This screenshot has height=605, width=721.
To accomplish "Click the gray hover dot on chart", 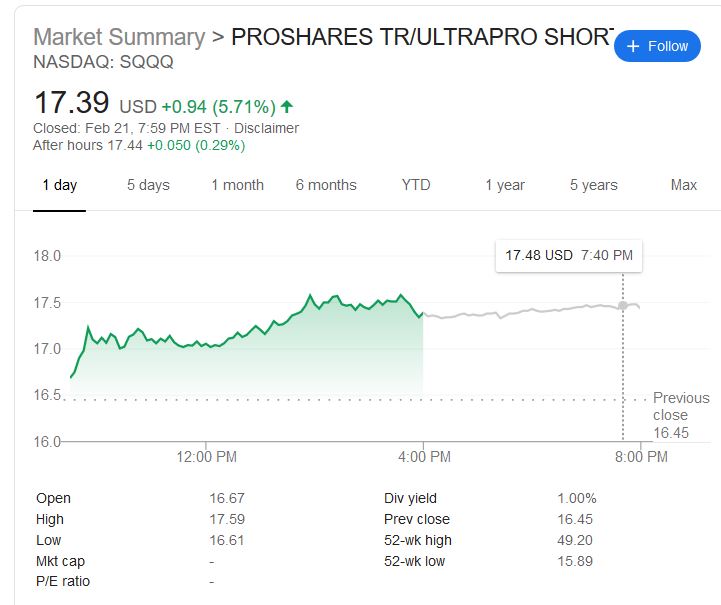I will tap(623, 305).
